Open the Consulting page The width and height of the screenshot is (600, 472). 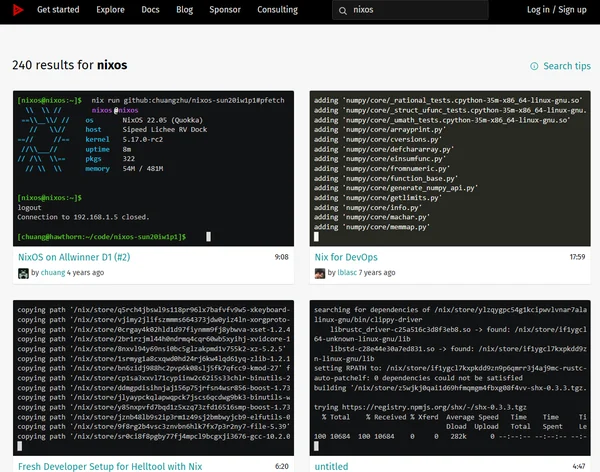(277, 10)
